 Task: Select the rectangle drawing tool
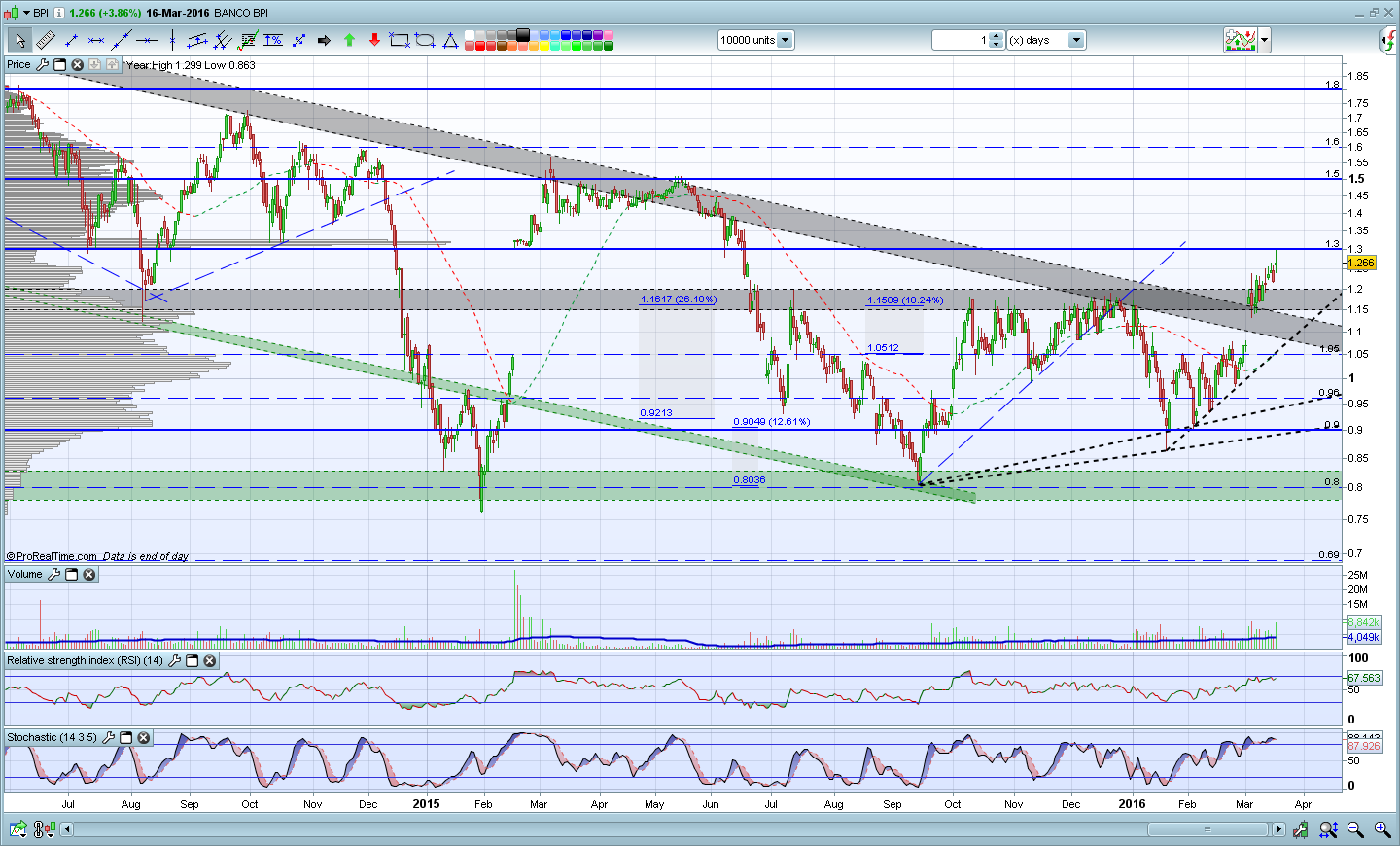point(400,40)
